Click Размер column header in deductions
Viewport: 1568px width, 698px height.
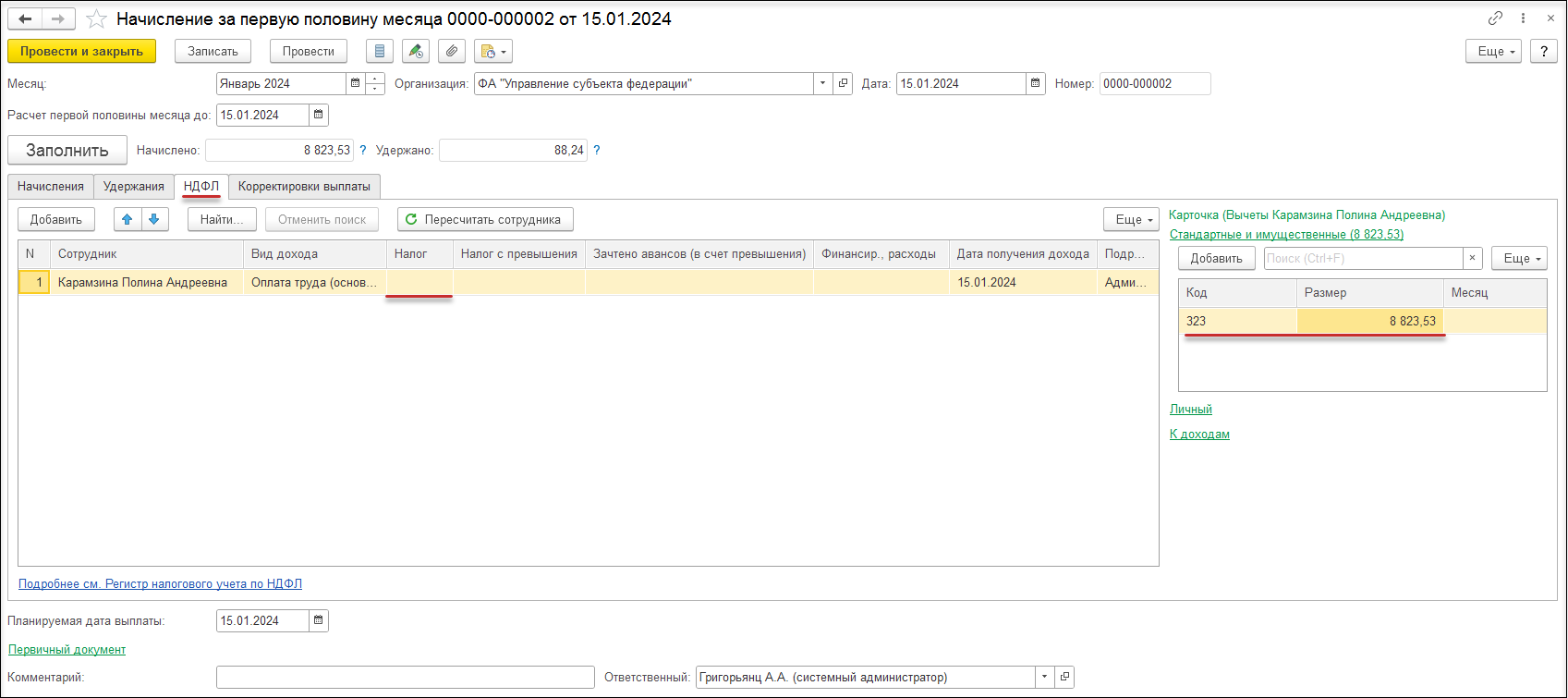point(1369,292)
